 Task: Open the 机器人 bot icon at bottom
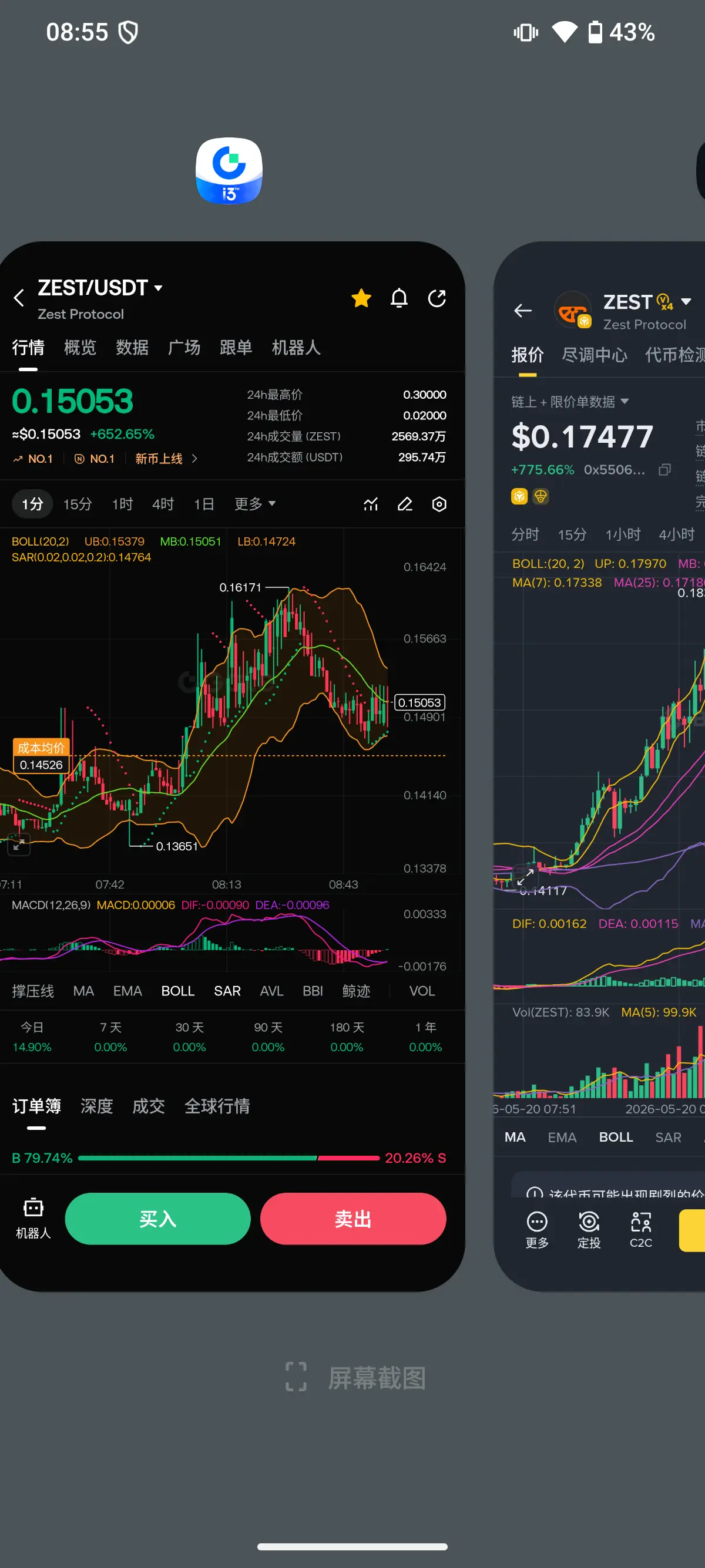coord(33,1219)
